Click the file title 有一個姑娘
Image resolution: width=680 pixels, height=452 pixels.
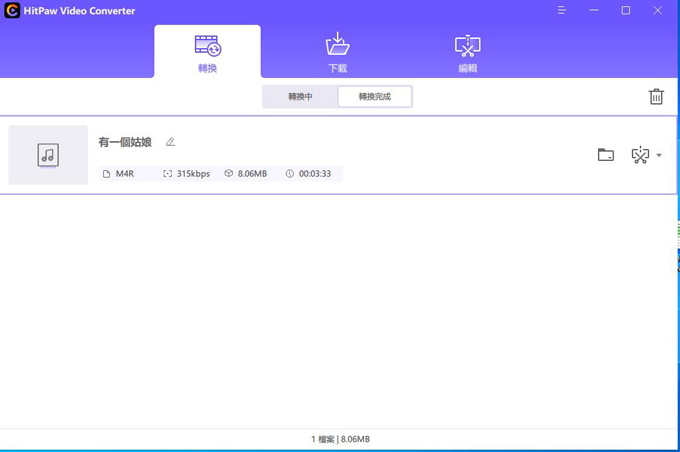(125, 142)
